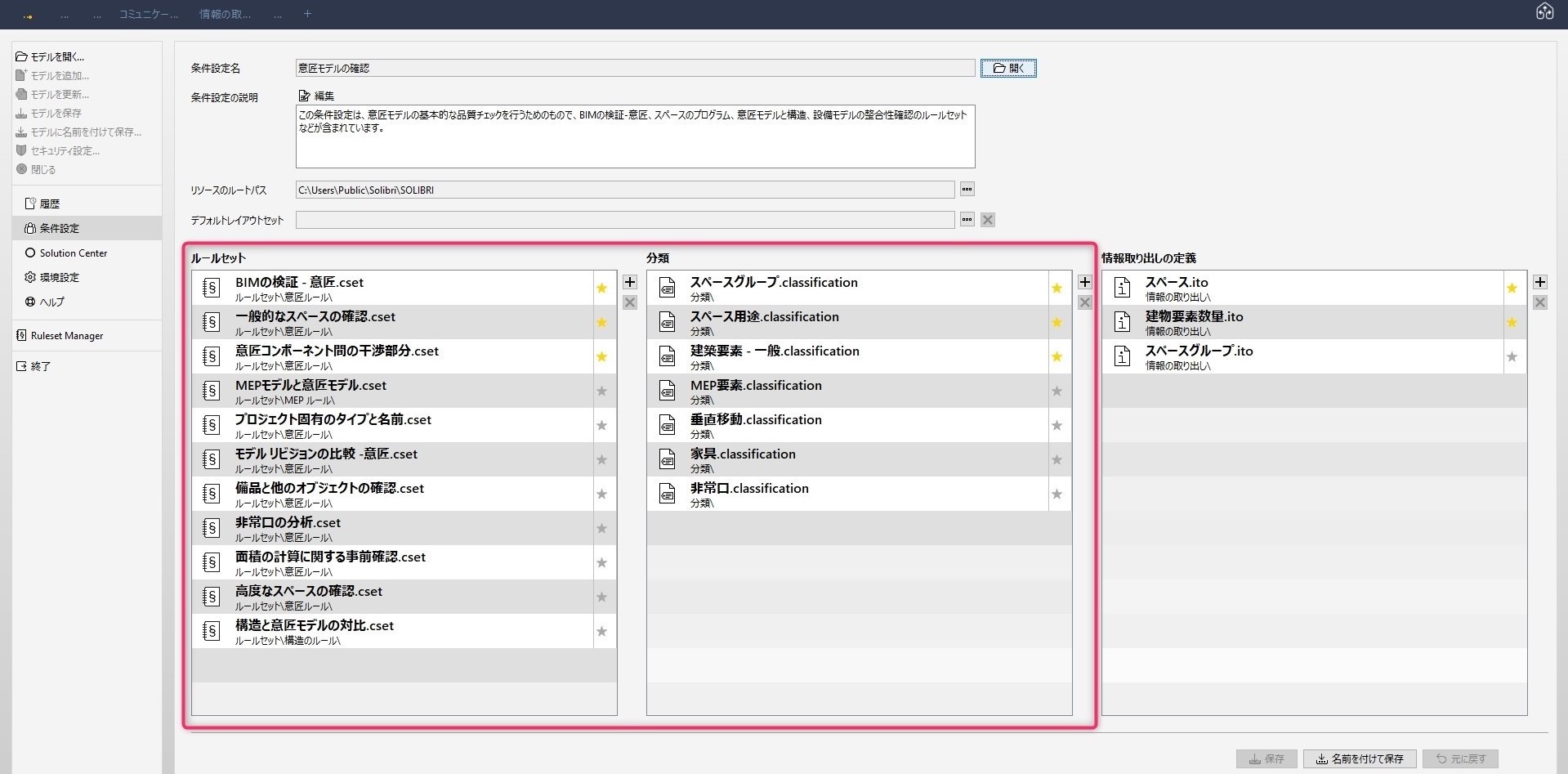Click the Solibri logo icon in top bar
Viewport: 1568px width, 774px height.
click(1544, 11)
